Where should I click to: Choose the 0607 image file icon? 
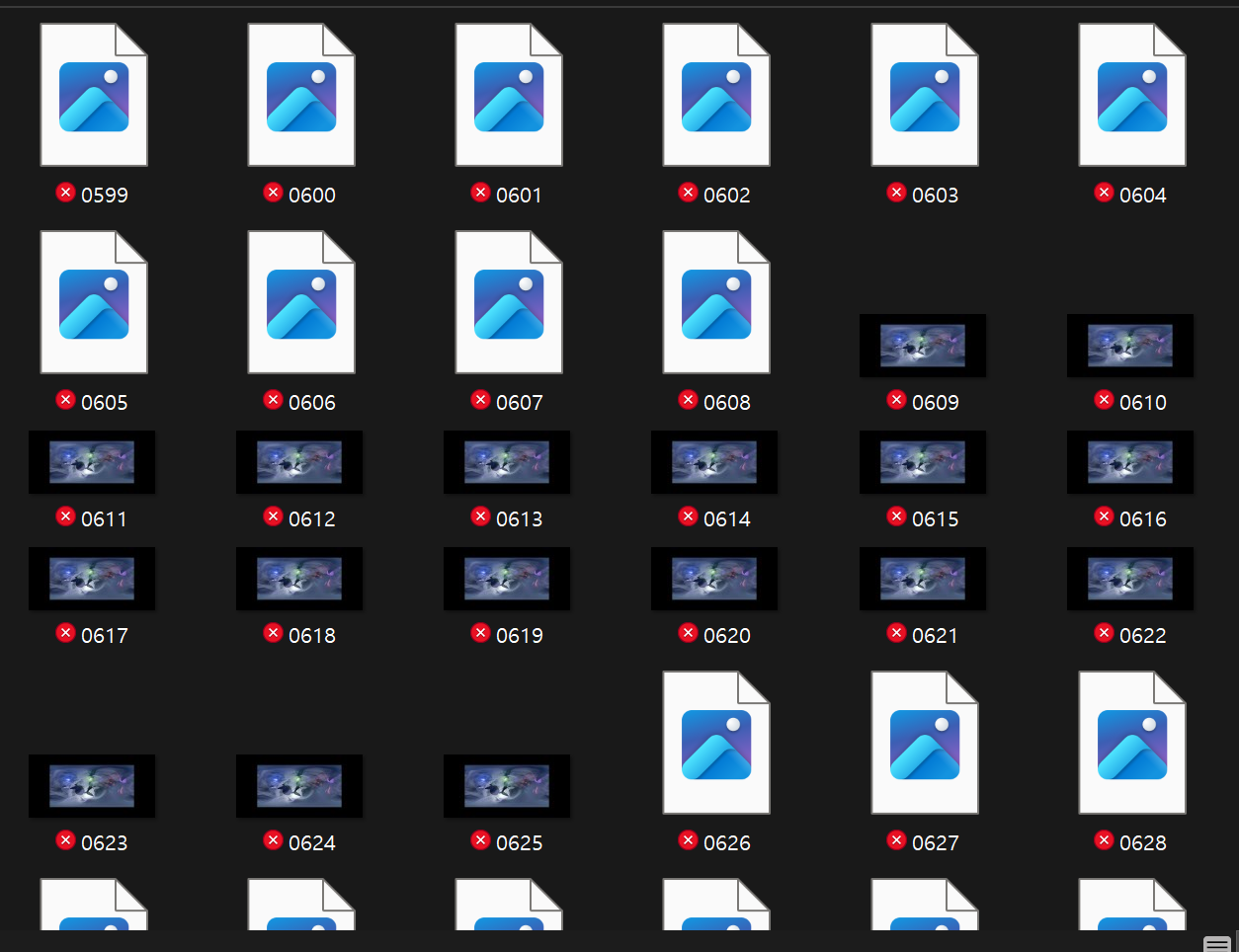pos(509,302)
